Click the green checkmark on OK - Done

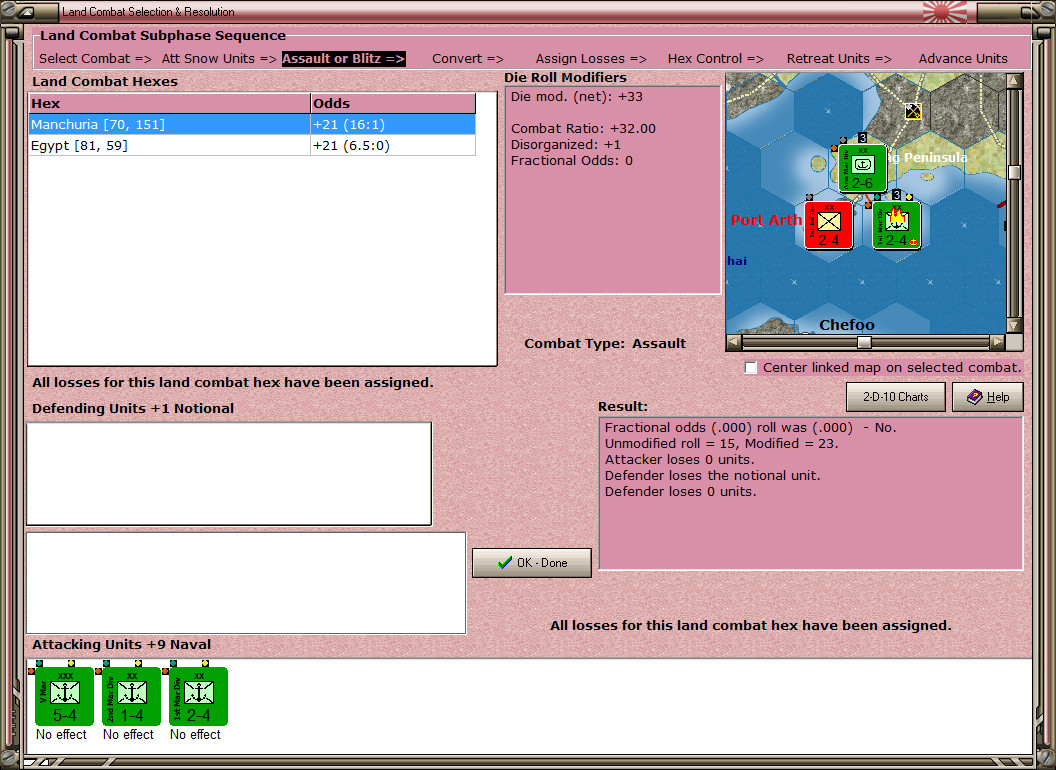coord(504,563)
